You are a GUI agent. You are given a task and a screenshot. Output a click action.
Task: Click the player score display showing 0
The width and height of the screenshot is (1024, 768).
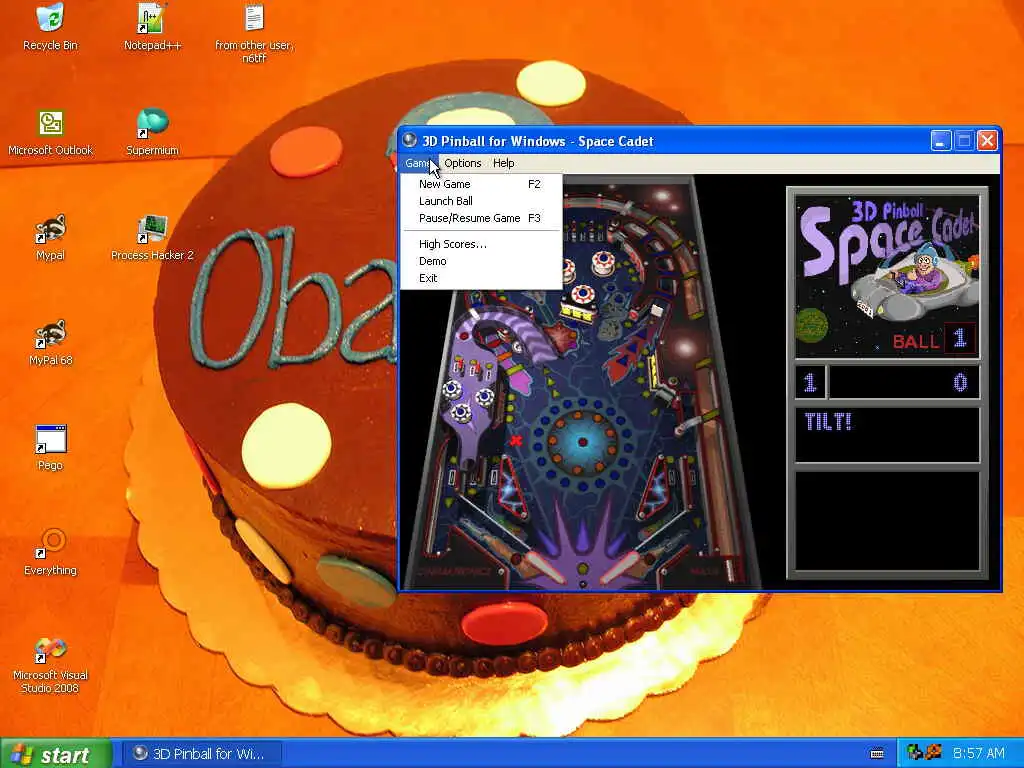point(904,382)
